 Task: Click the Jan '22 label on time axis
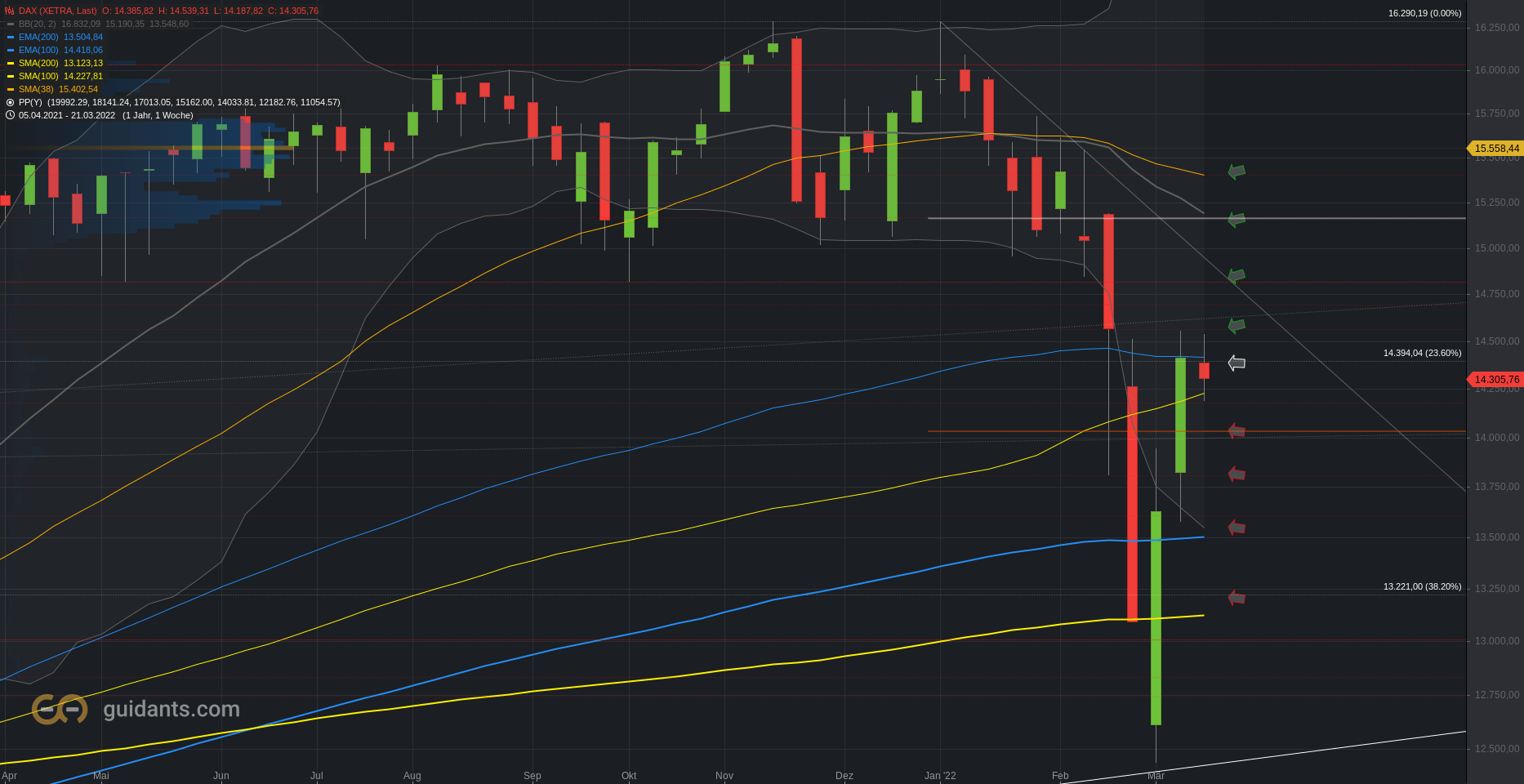pos(940,776)
